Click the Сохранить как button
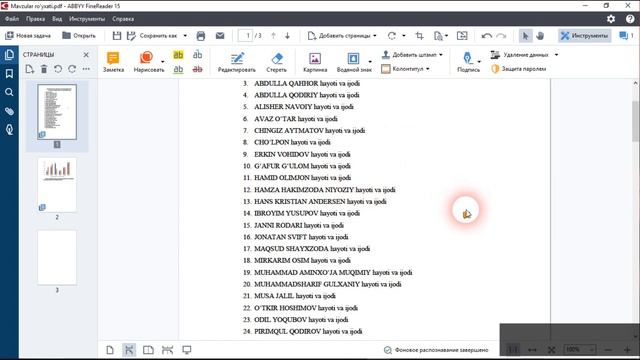 [x=152, y=36]
